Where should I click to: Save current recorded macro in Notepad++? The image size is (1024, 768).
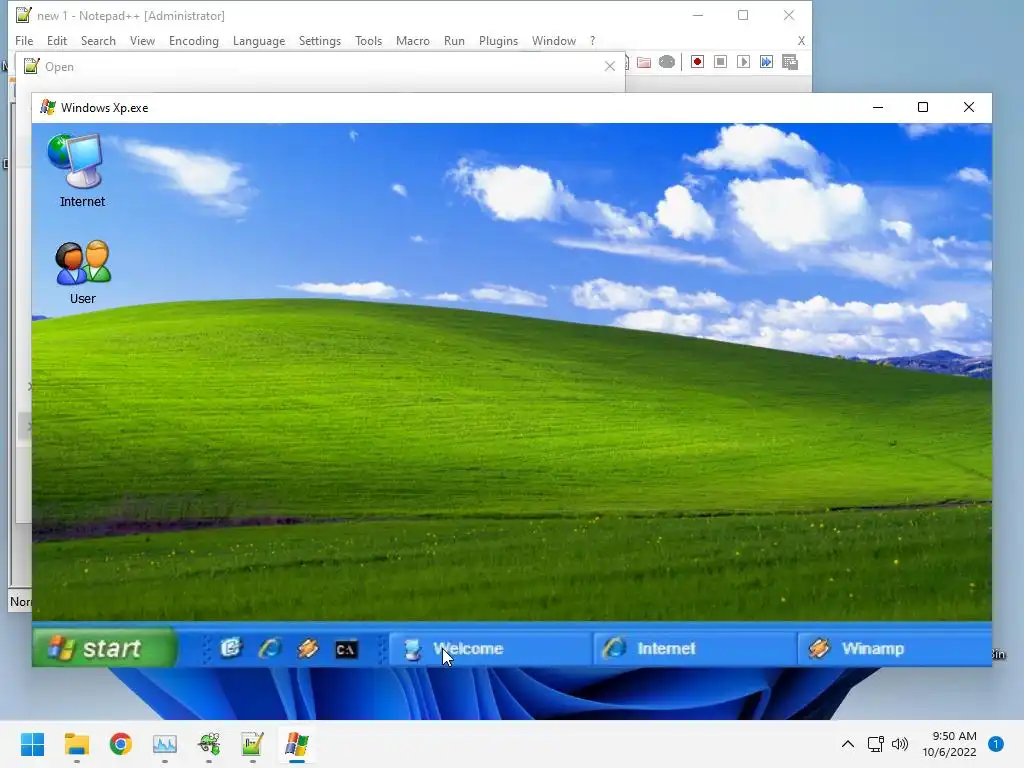pyautogui.click(x=790, y=61)
